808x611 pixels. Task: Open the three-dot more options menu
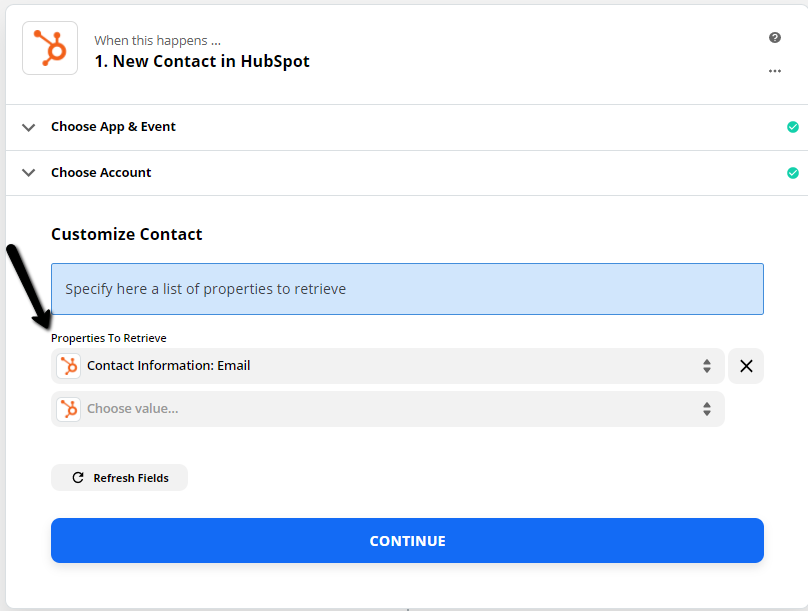pos(775,71)
